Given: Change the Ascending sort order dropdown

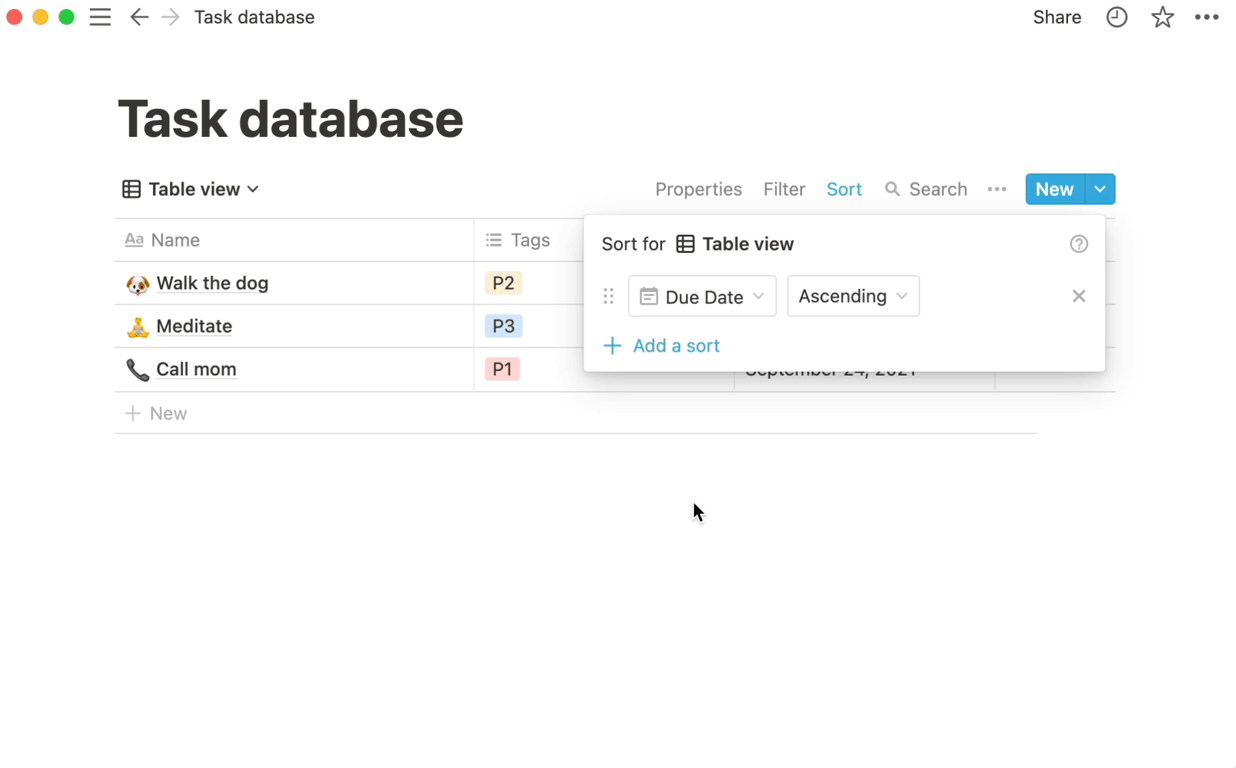Looking at the screenshot, I should point(853,296).
